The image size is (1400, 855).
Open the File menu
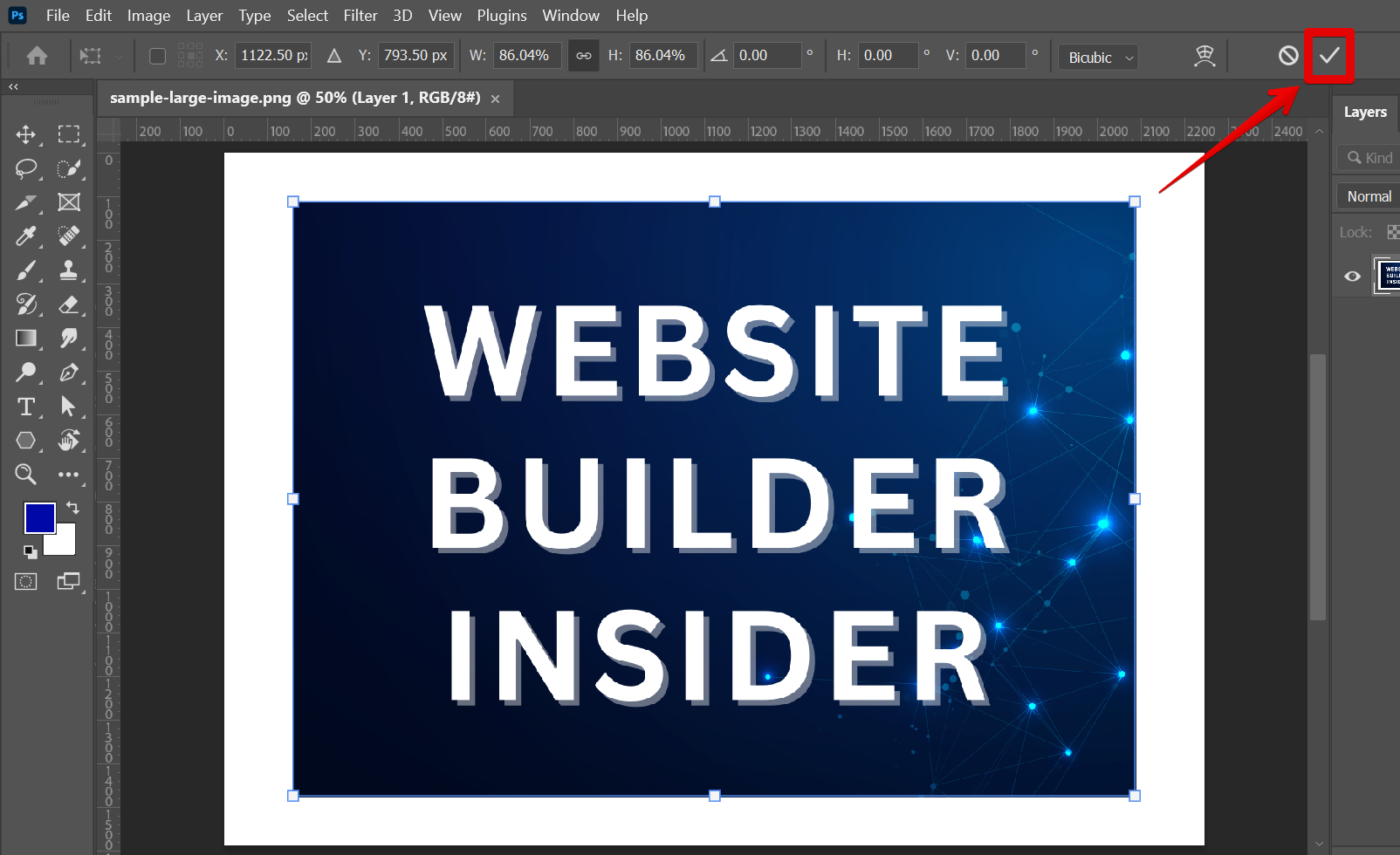[x=58, y=16]
